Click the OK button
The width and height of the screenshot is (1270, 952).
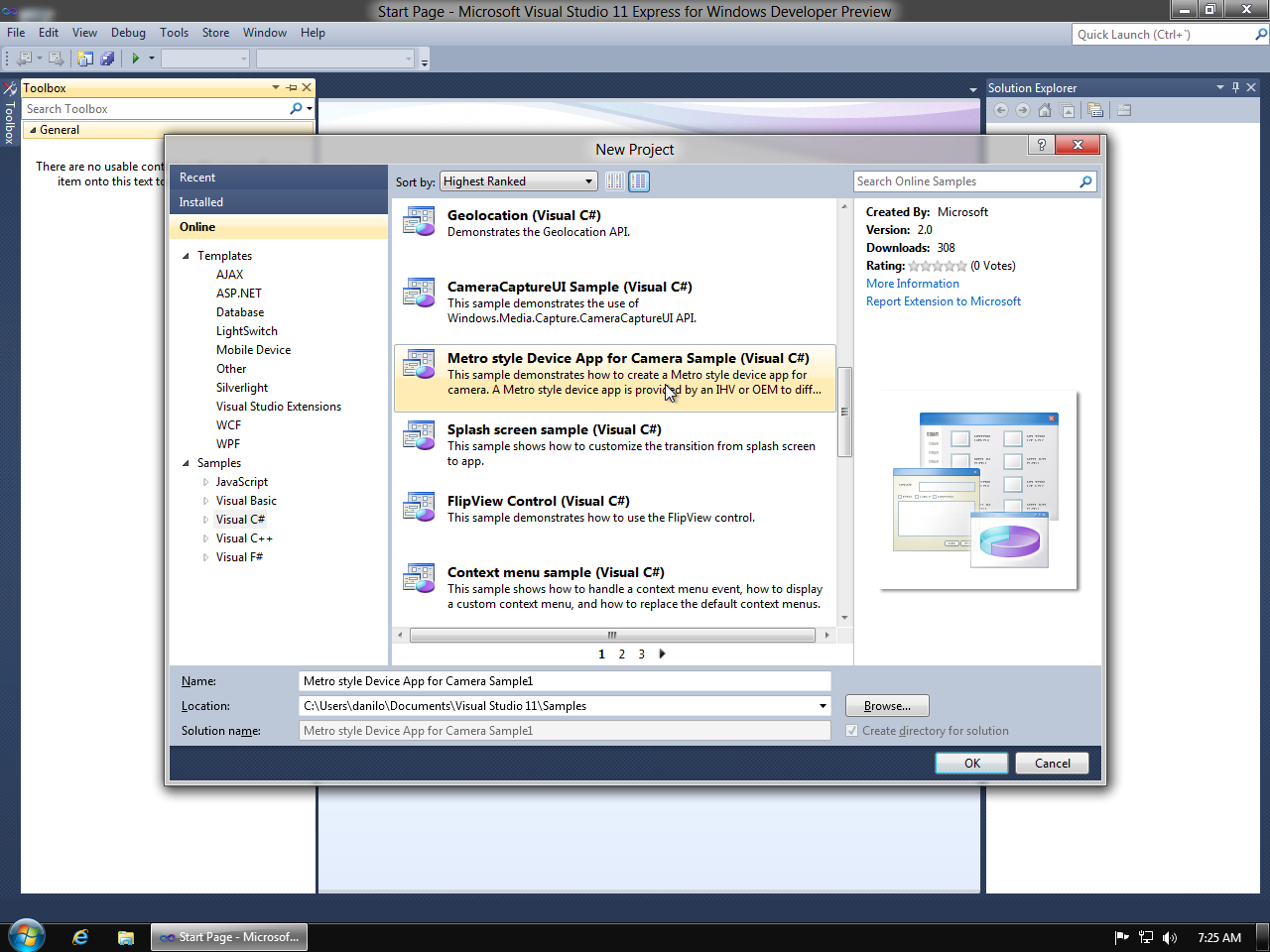tap(972, 763)
